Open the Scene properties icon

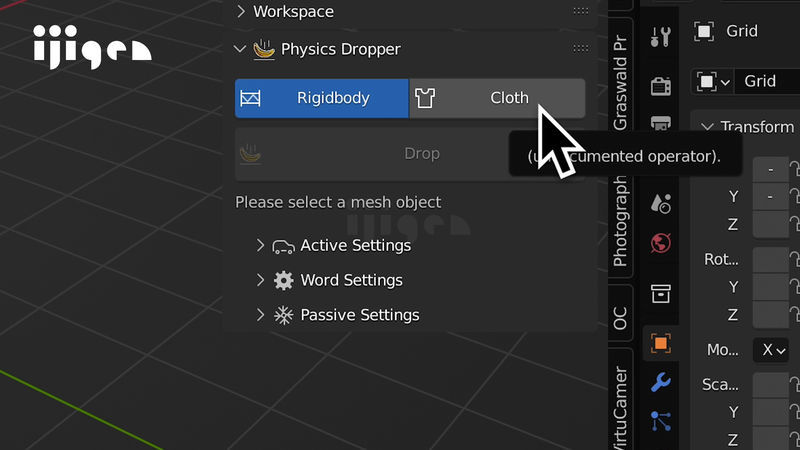[x=660, y=204]
